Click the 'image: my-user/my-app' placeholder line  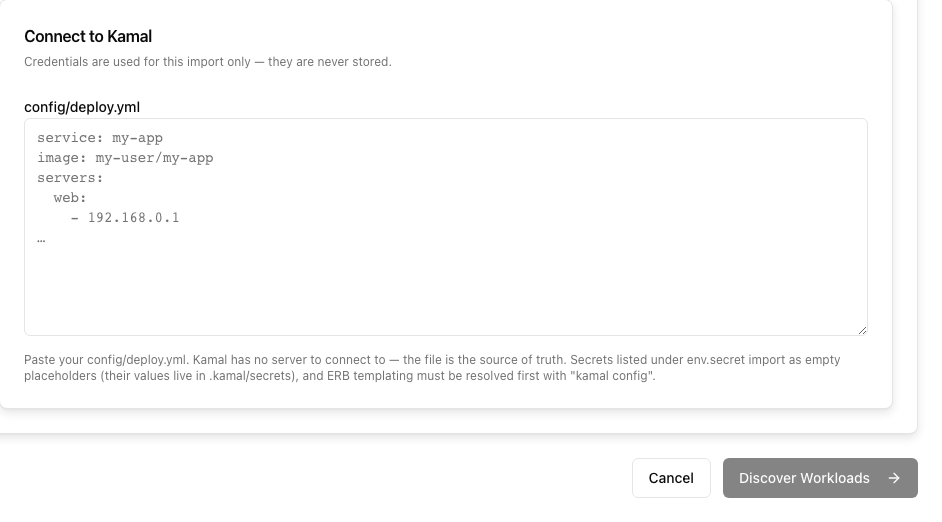tap(125, 158)
